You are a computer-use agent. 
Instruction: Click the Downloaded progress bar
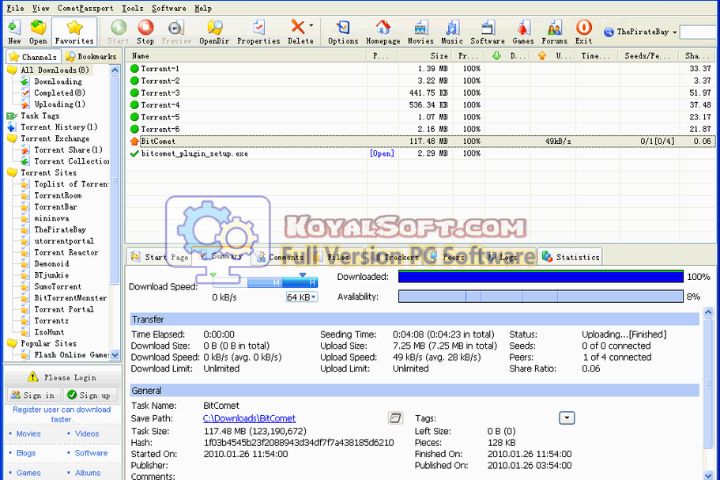pos(541,277)
